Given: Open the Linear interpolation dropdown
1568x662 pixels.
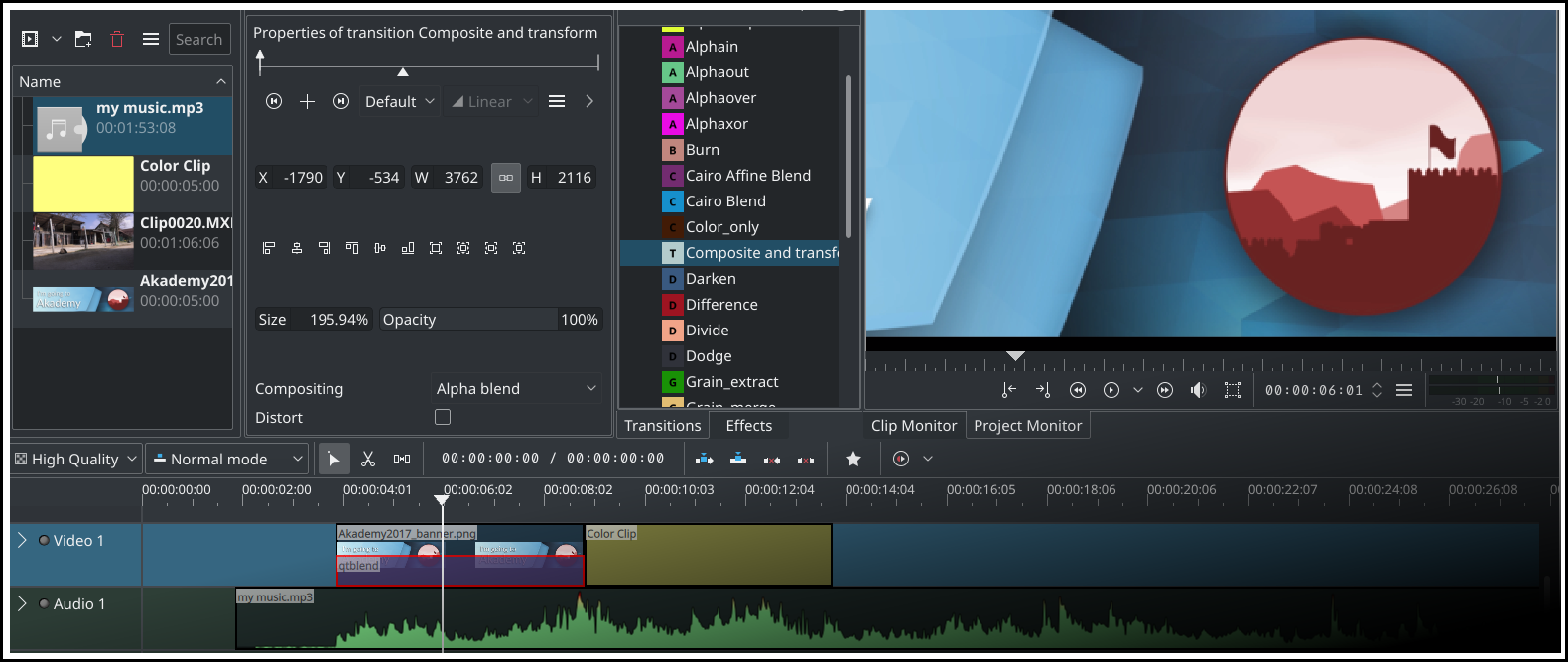Looking at the screenshot, I should click(x=492, y=101).
